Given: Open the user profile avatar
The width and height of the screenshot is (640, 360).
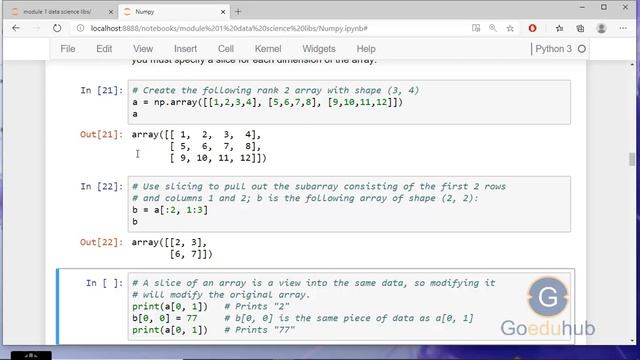Looking at the screenshot, I should [x=601, y=28].
